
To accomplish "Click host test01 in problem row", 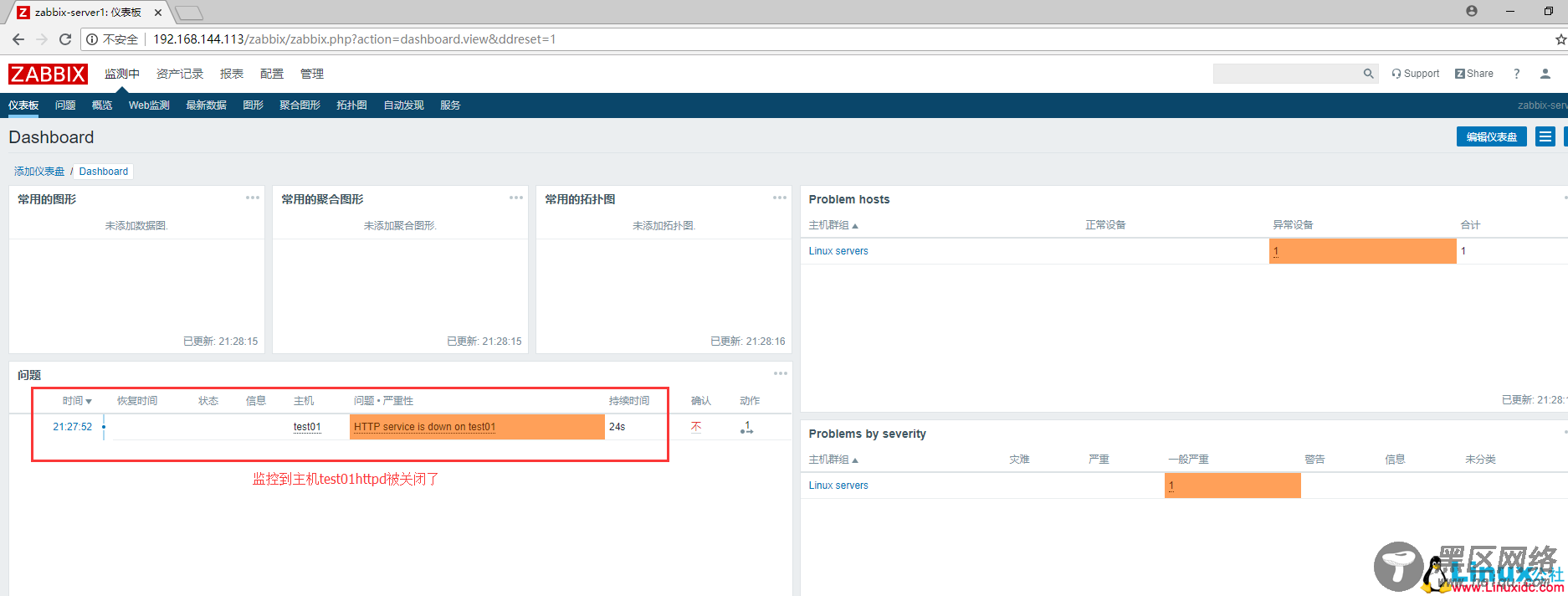I will click(x=307, y=427).
